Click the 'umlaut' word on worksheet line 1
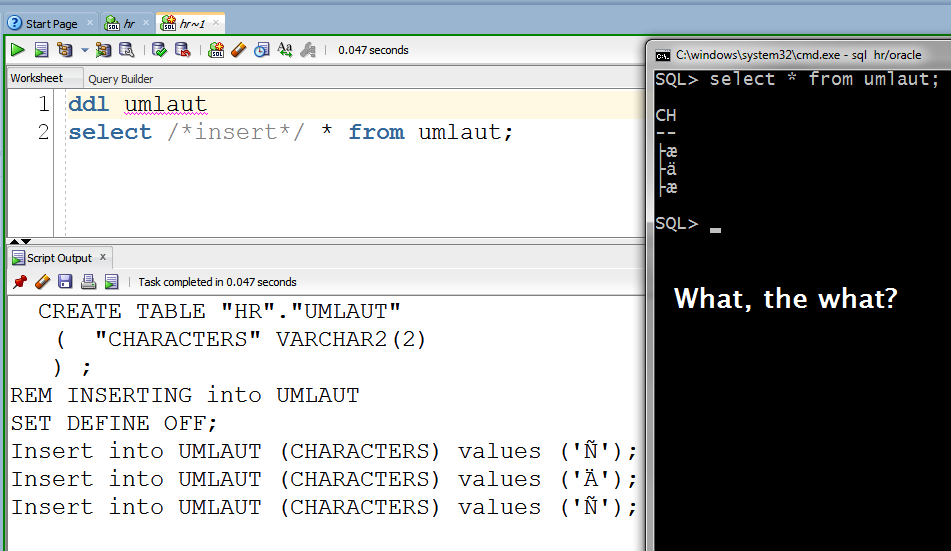This screenshot has width=951, height=551. tap(166, 104)
